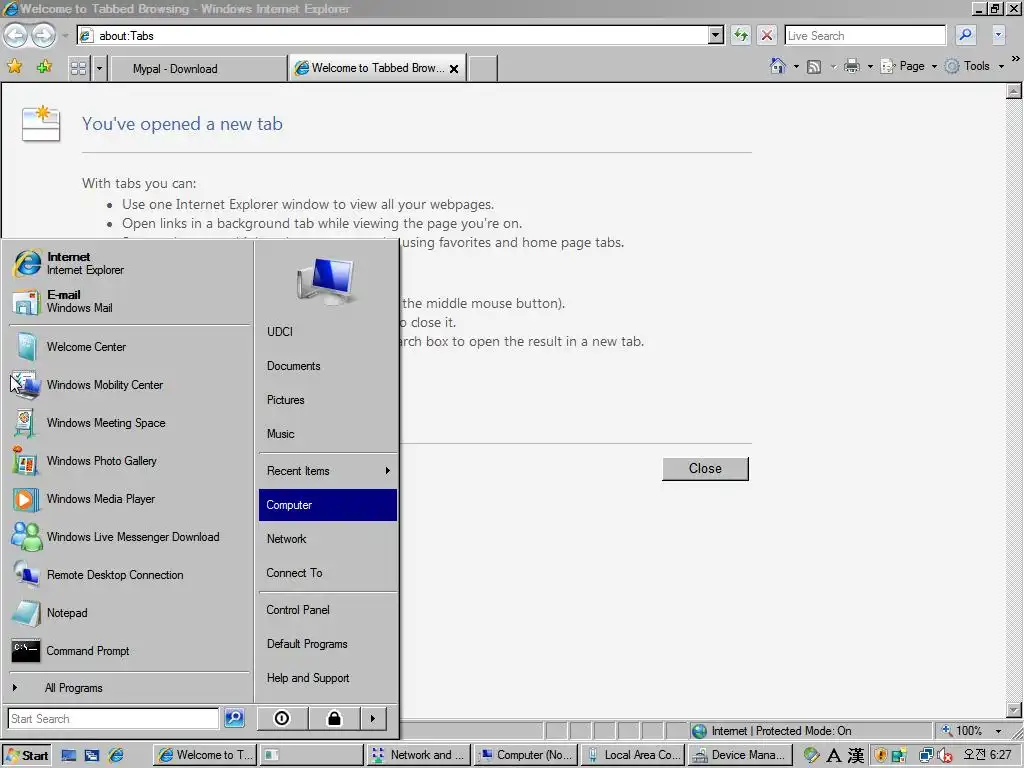Click the Start button on taskbar
This screenshot has width=1024, height=768.
(26, 755)
